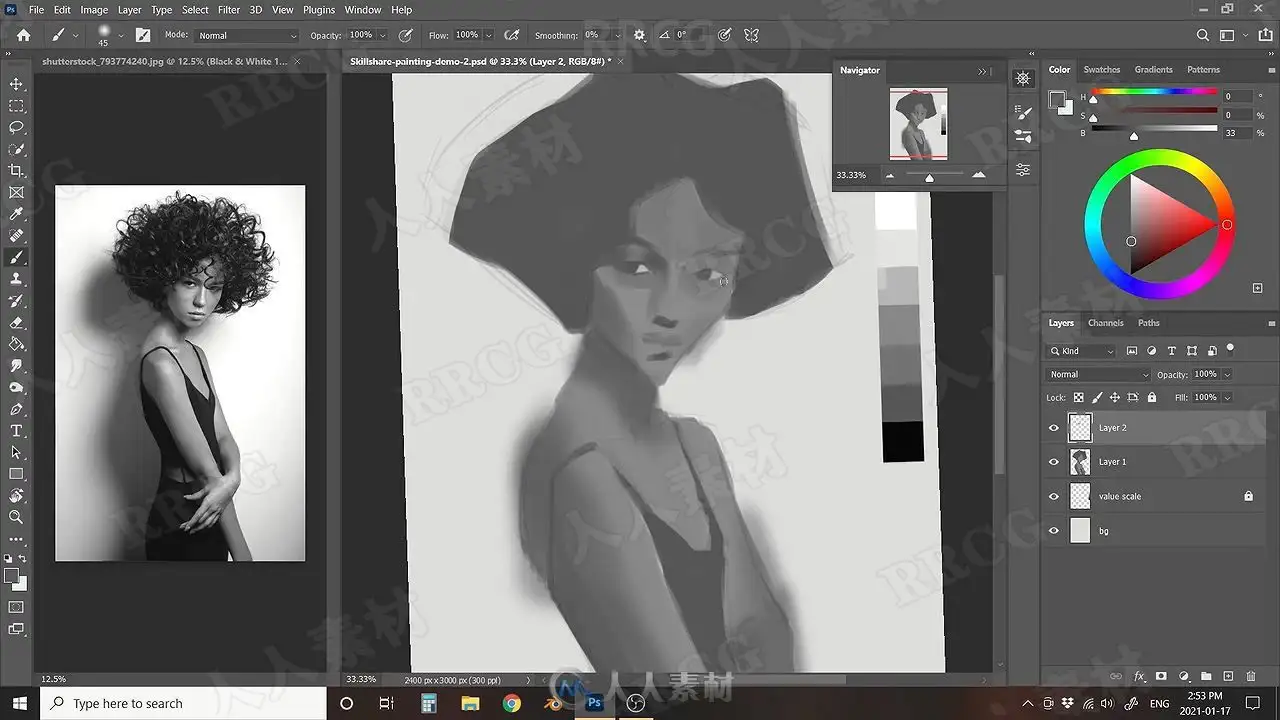1280x720 pixels.
Task: Open the Filter menu
Action: 229,9
